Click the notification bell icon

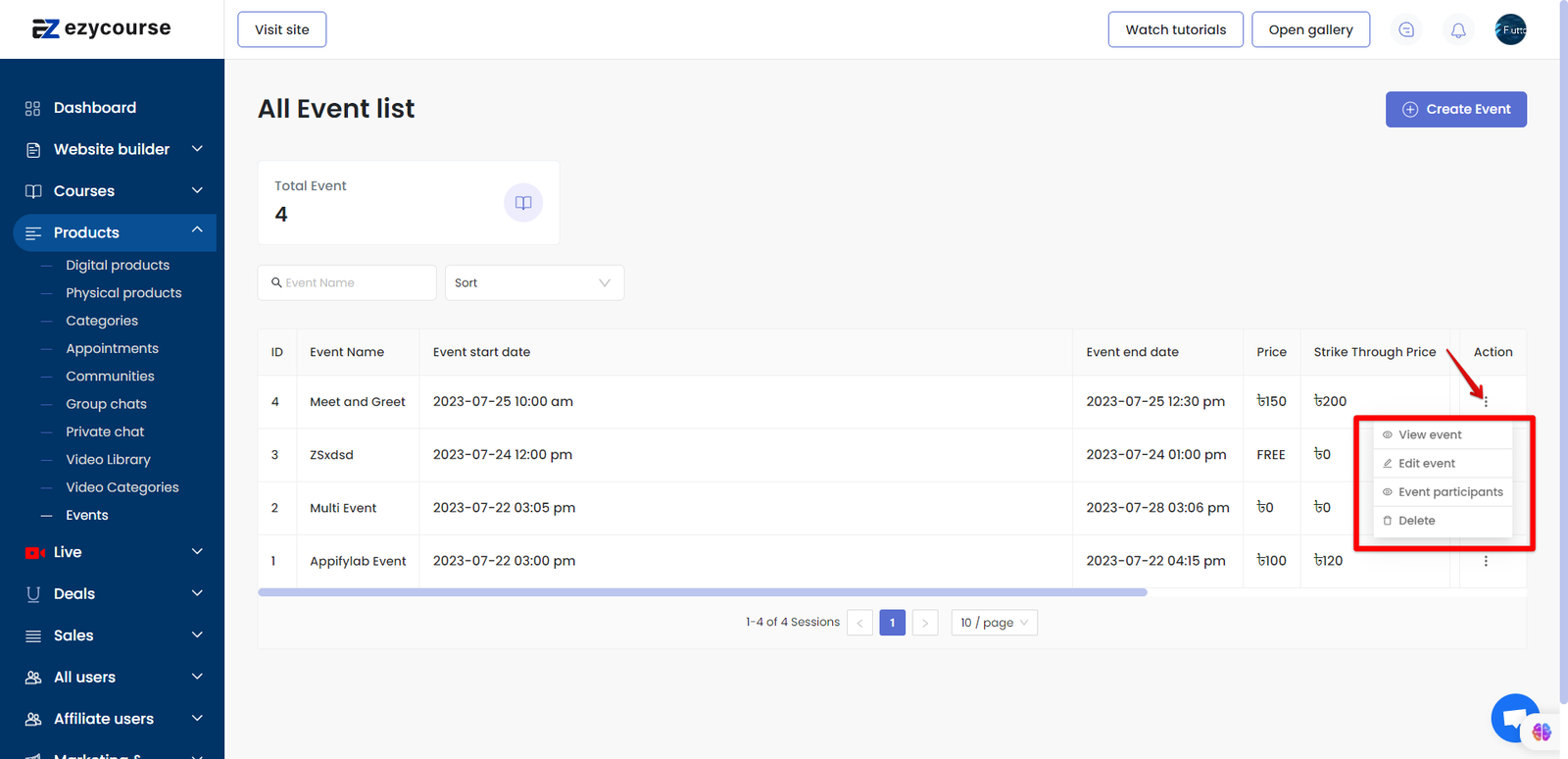pyautogui.click(x=1458, y=30)
